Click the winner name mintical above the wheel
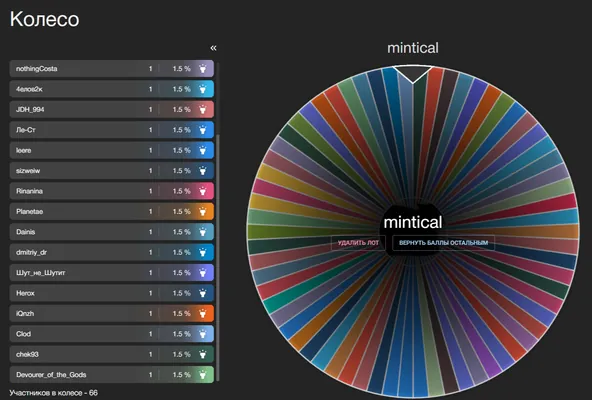Image resolution: width=592 pixels, height=400 pixels. tap(413, 48)
